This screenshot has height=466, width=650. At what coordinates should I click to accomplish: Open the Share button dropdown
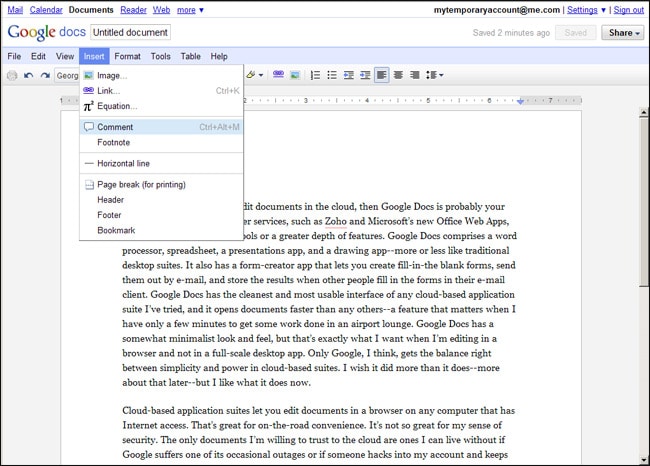point(623,33)
